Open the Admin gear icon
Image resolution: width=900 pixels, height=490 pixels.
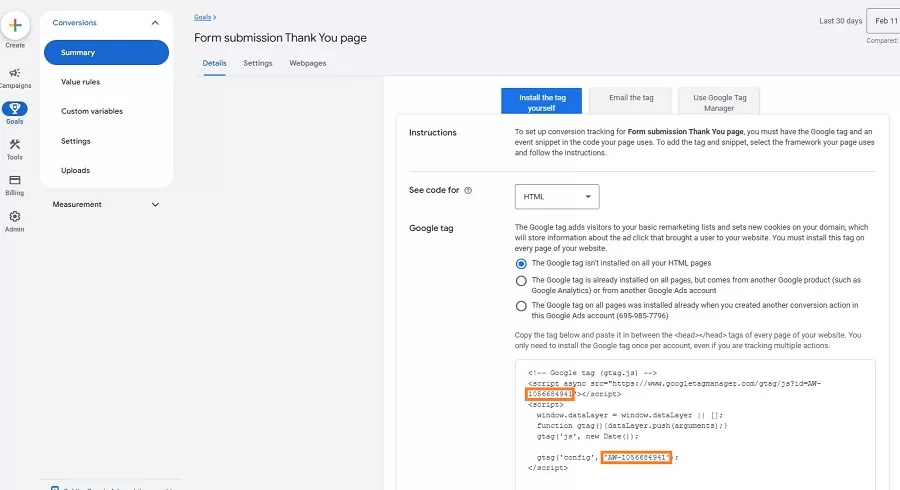[x=15, y=216]
